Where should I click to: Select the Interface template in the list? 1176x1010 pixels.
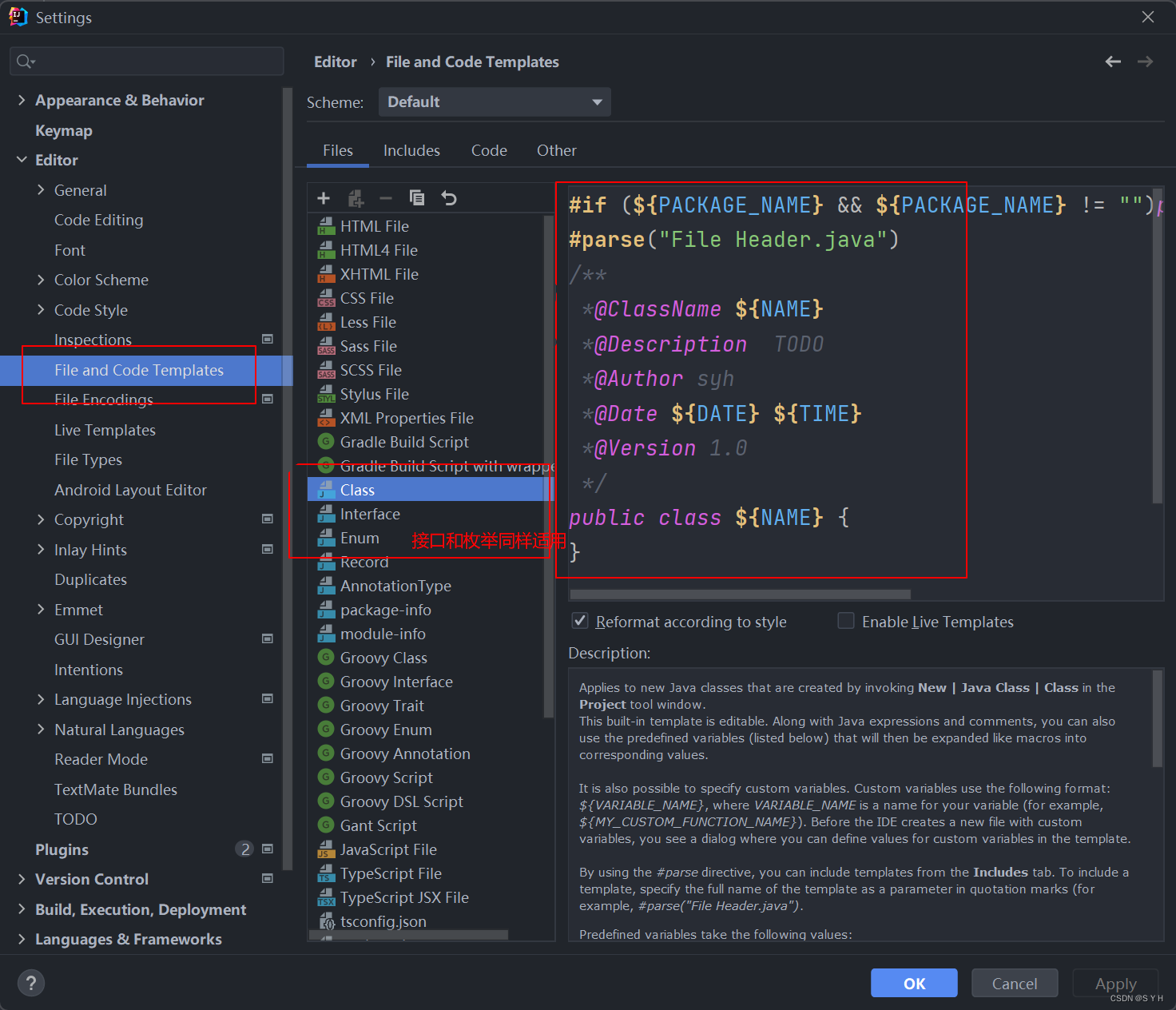[370, 514]
